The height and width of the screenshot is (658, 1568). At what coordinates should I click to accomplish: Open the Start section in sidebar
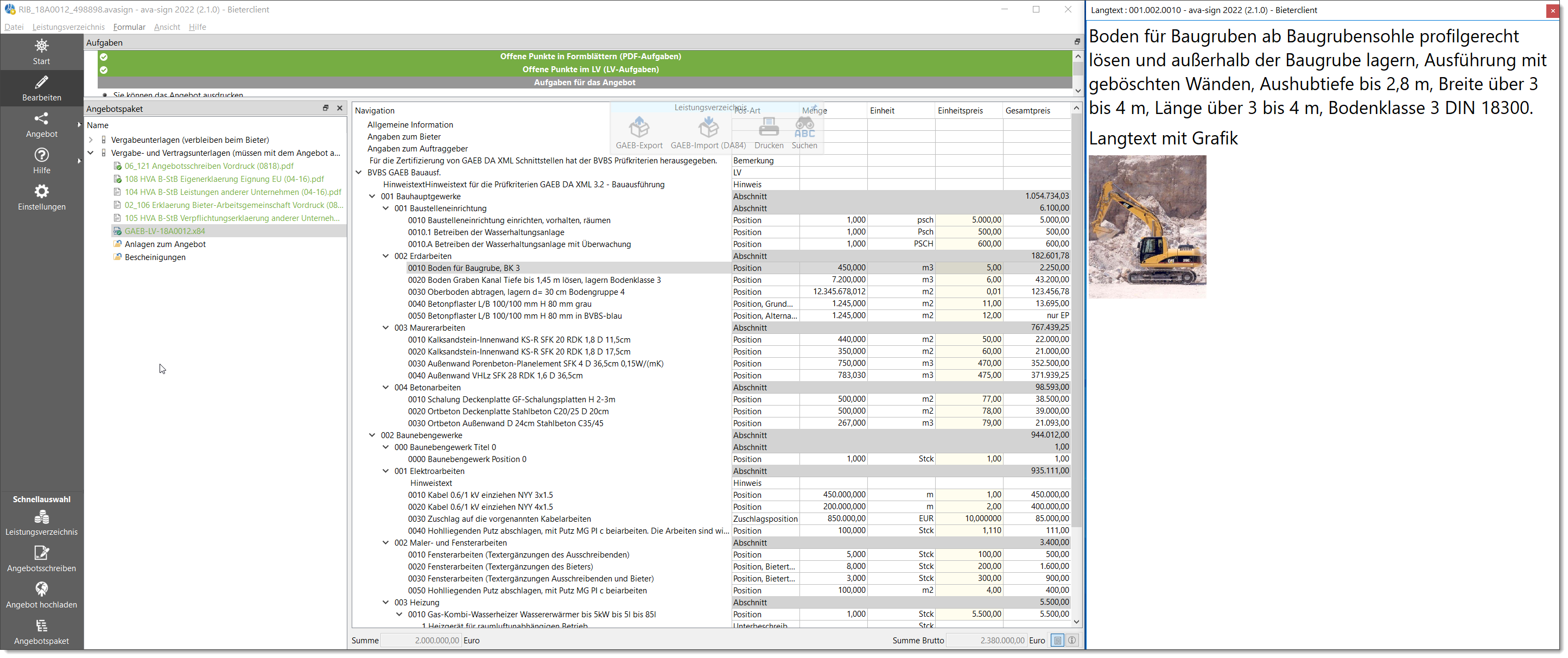pyautogui.click(x=41, y=51)
